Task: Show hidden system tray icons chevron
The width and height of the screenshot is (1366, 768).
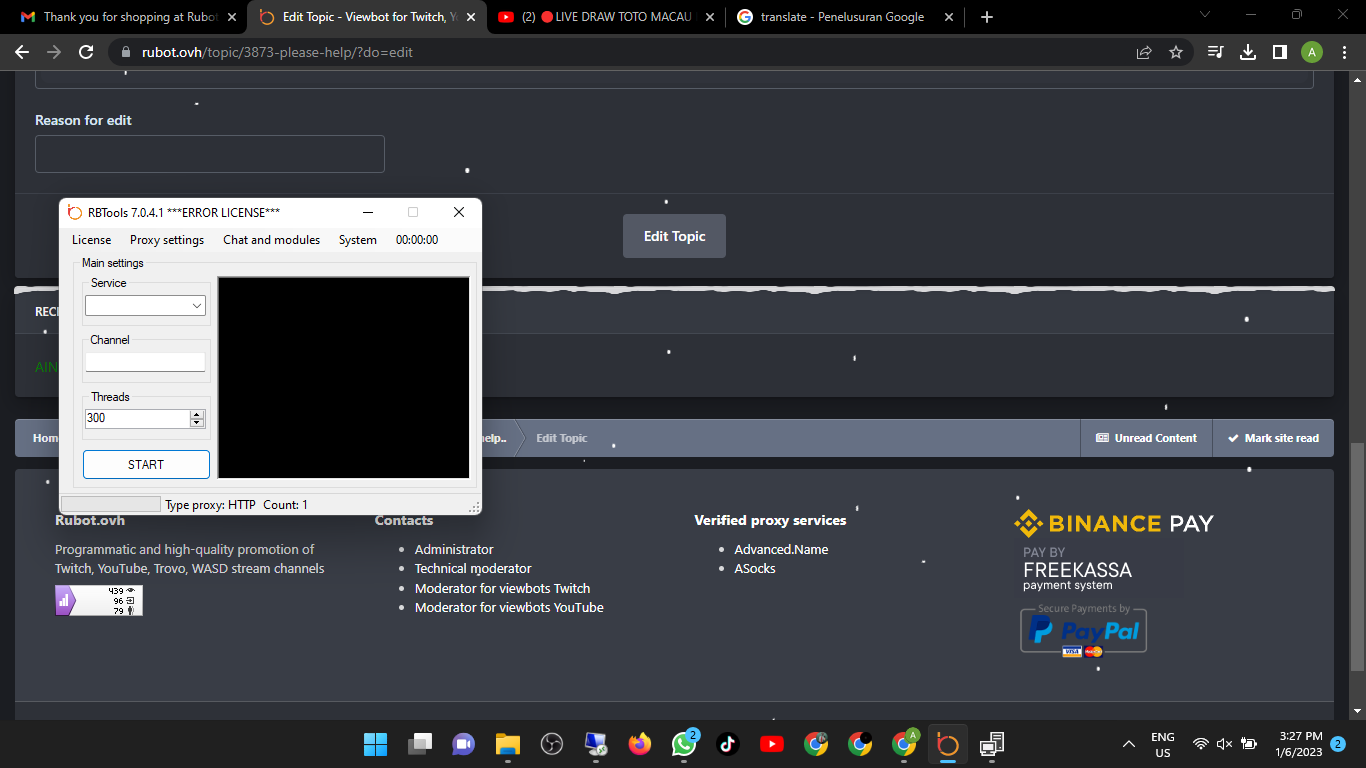Action: click(x=1129, y=744)
